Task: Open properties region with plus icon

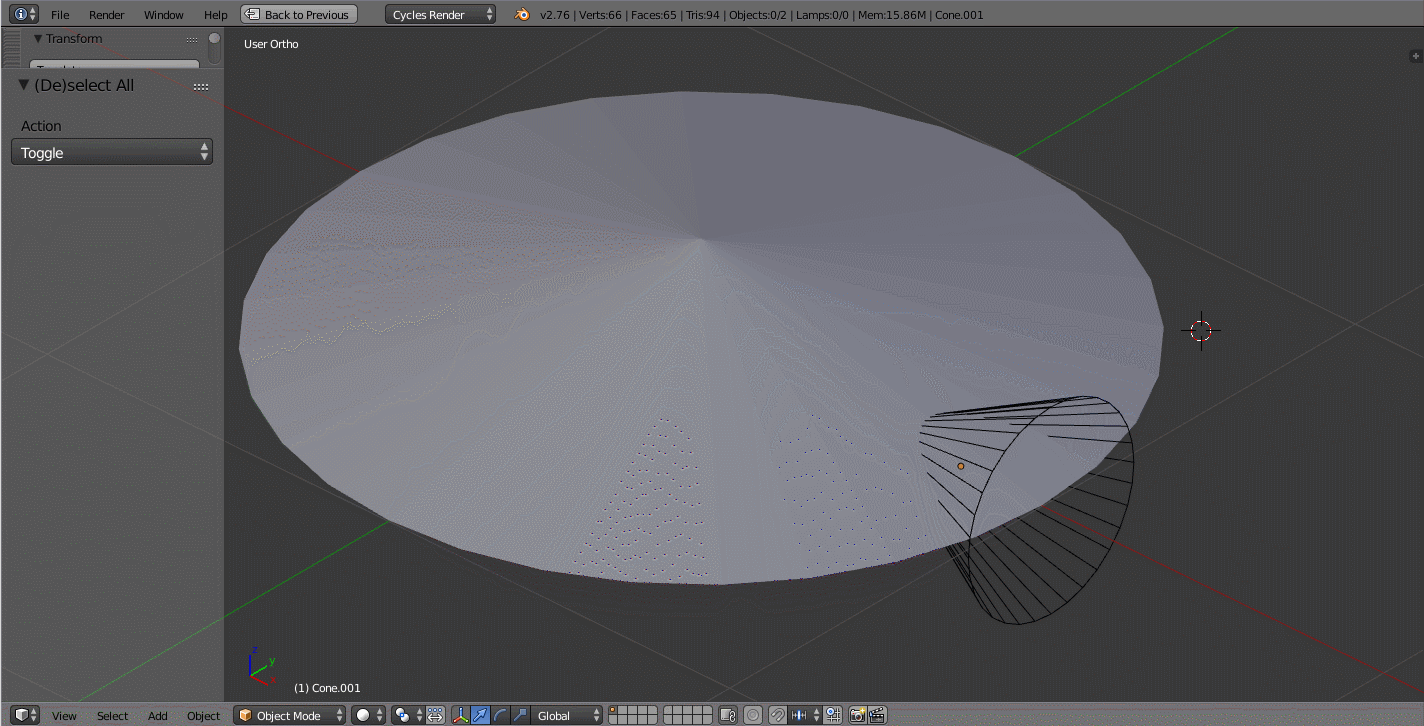Action: pos(1415,56)
